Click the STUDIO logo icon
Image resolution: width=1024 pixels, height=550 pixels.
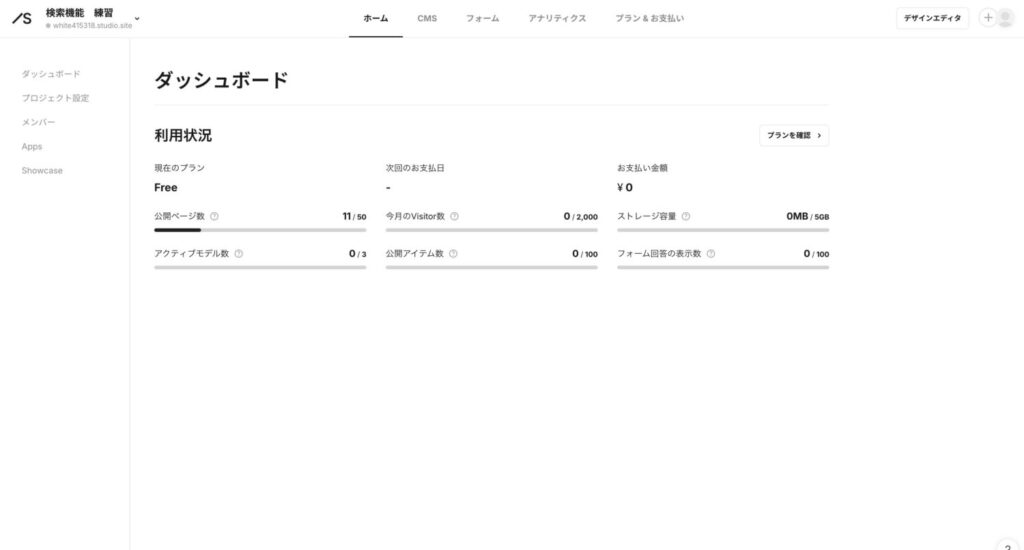21,18
